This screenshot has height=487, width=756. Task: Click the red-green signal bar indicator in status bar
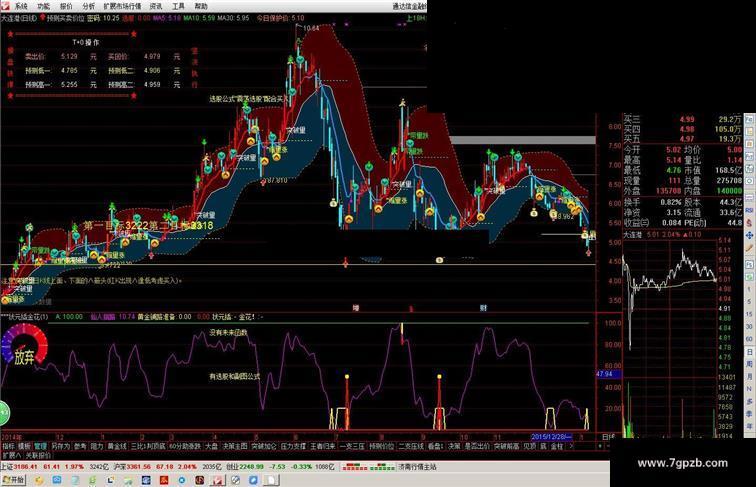pos(367,467)
